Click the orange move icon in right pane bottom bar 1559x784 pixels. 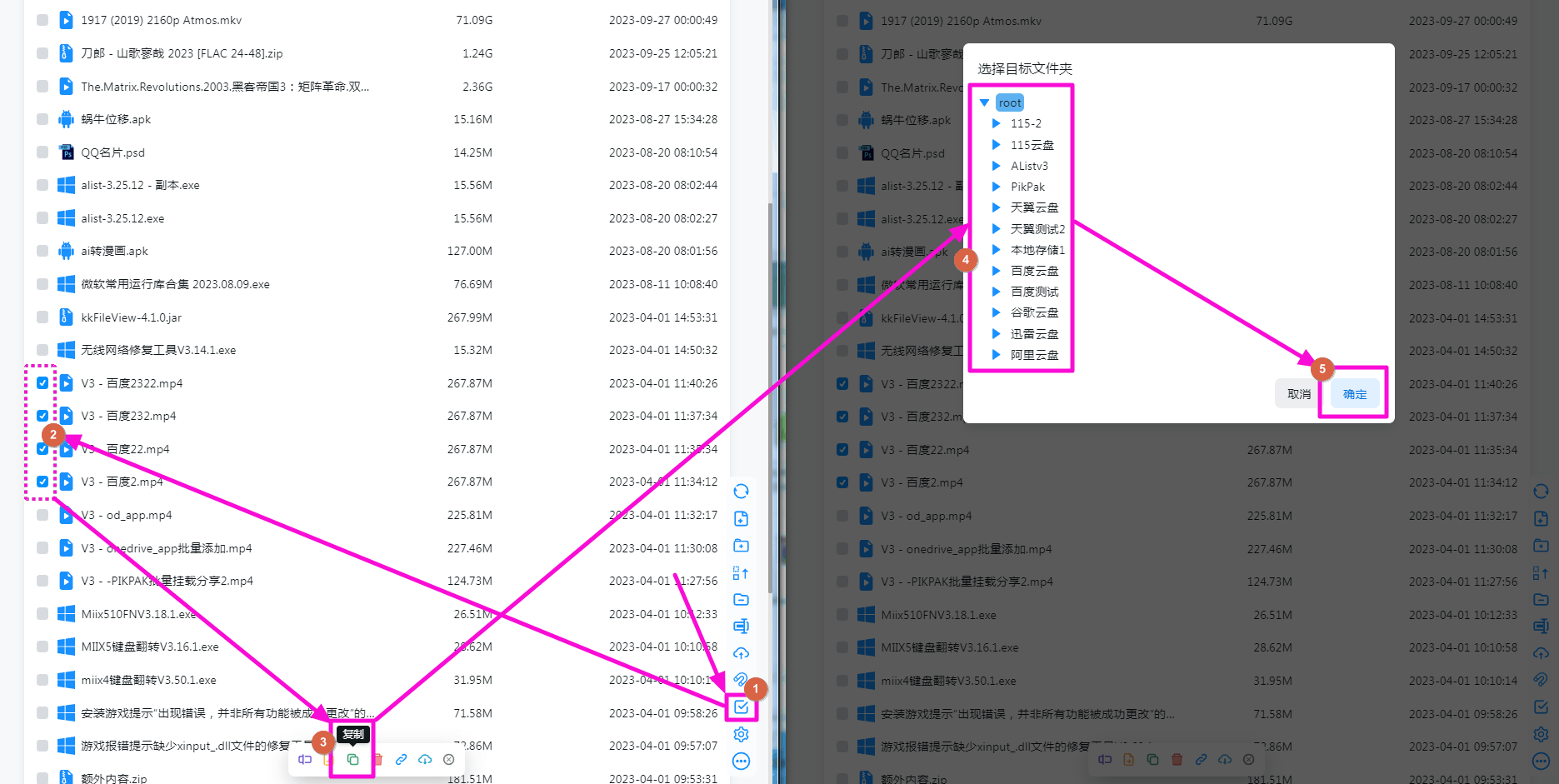tap(1128, 759)
